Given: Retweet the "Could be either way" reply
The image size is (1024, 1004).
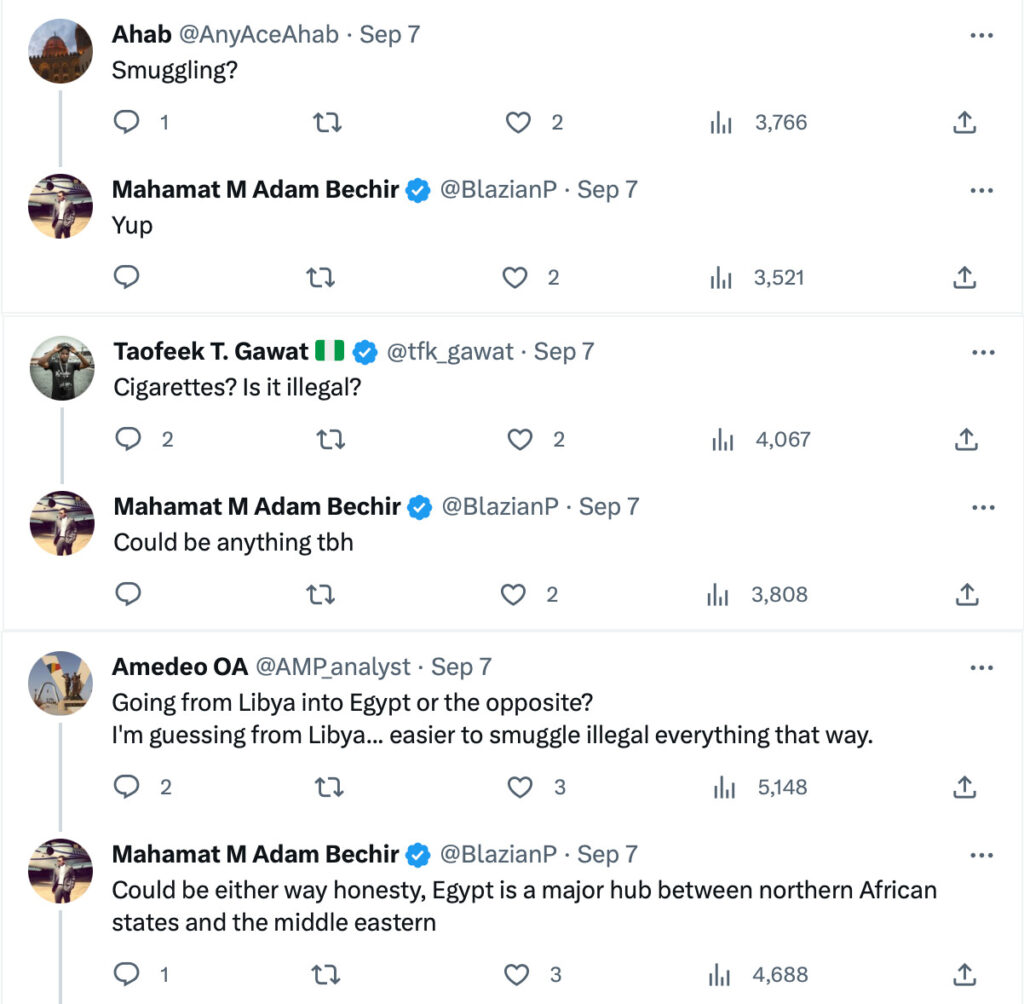Looking at the screenshot, I should coord(328,975).
